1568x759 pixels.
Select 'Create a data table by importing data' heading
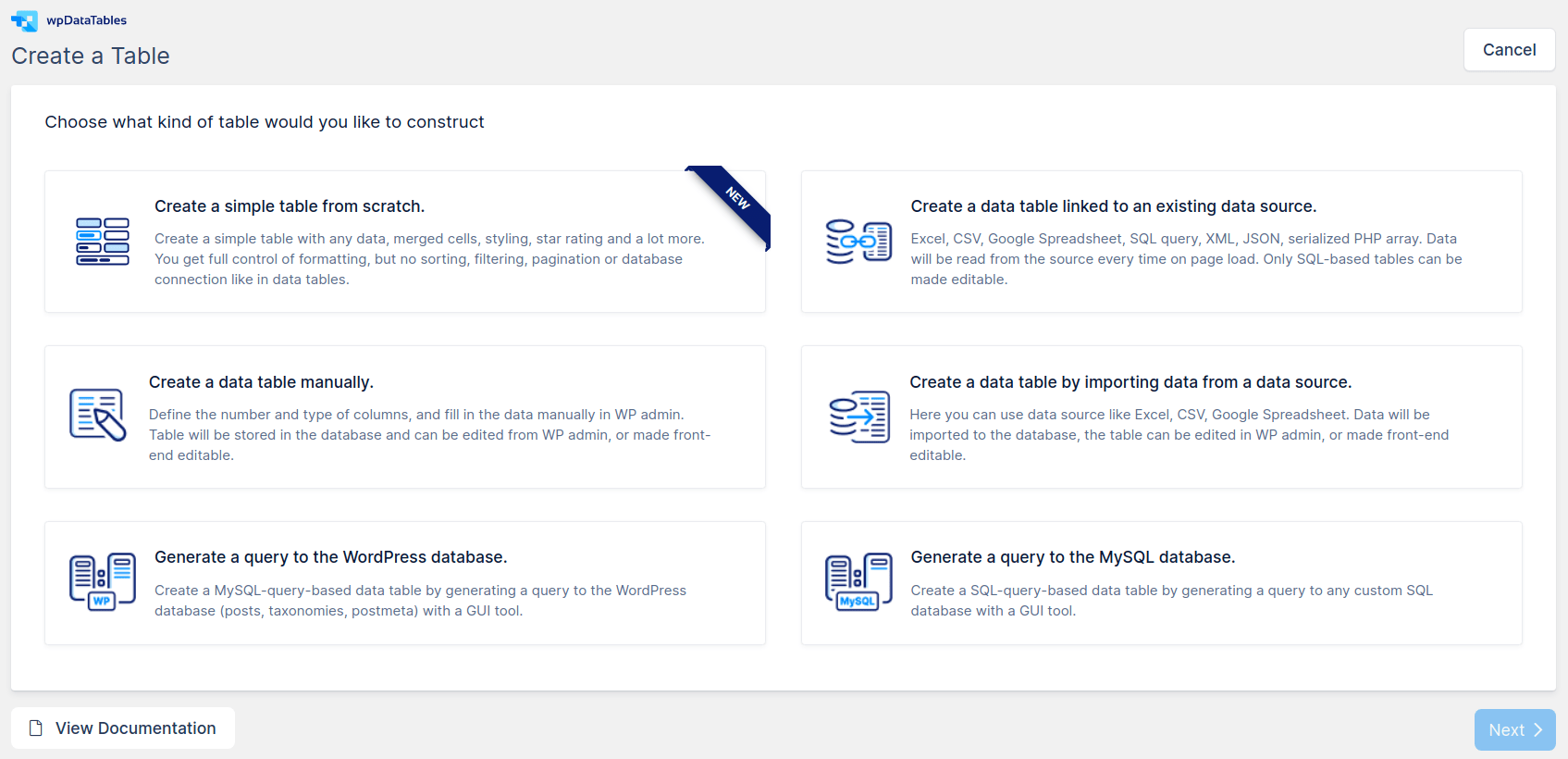point(1130,382)
